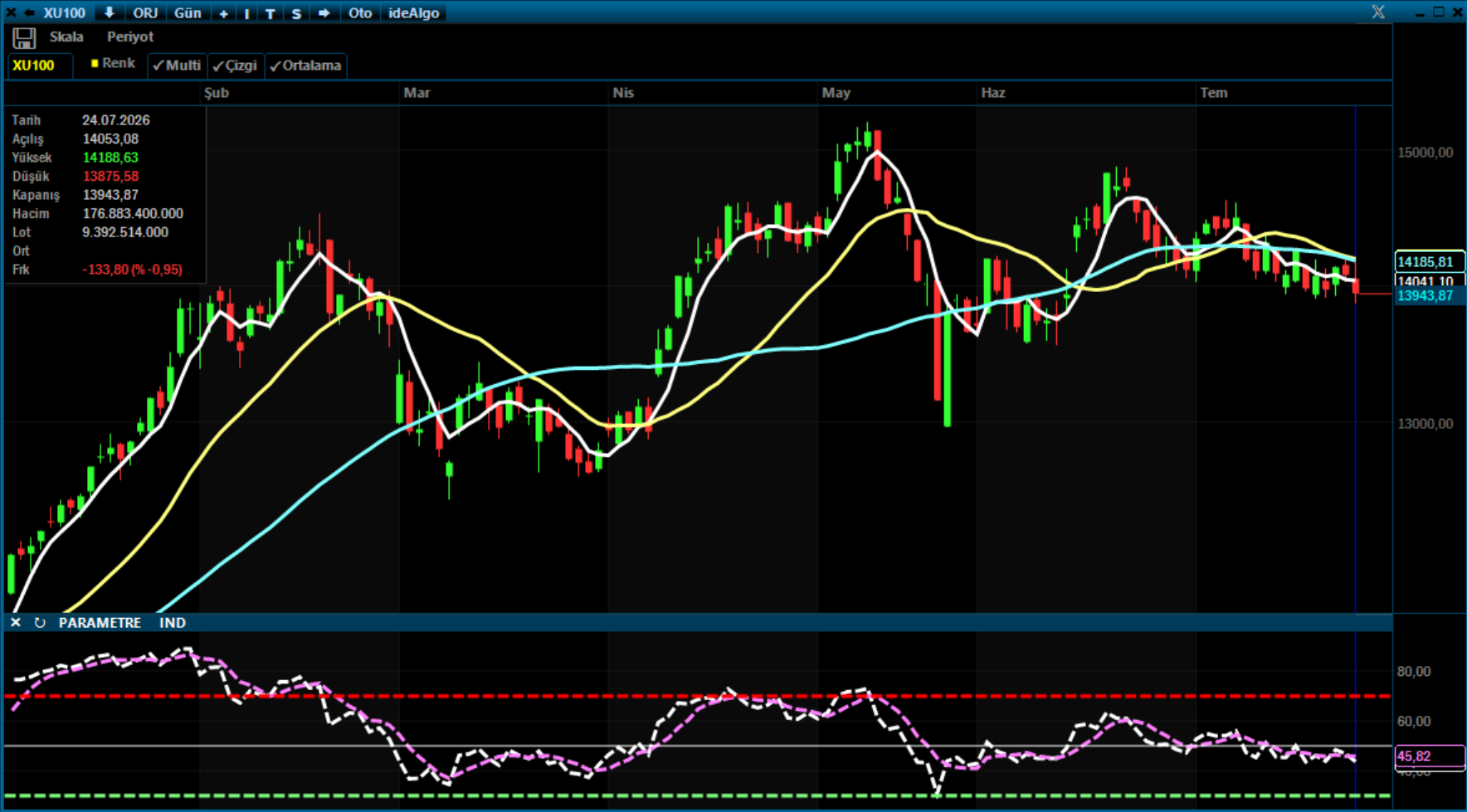Open the XU100 symbol selector in the title bar
This screenshot has width=1467, height=812.
point(64,12)
